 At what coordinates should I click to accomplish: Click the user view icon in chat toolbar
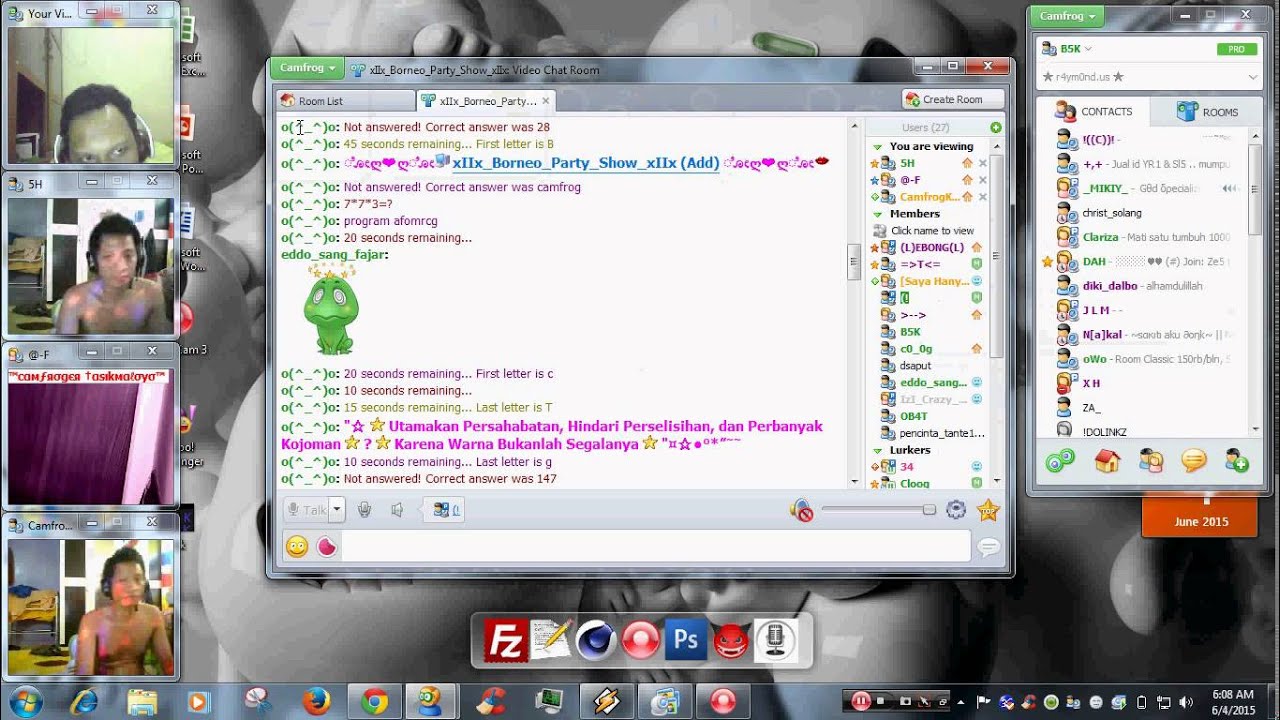[x=445, y=510]
